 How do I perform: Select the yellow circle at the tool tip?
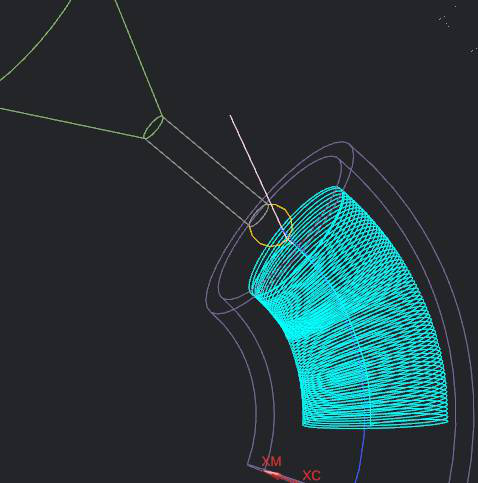270,226
